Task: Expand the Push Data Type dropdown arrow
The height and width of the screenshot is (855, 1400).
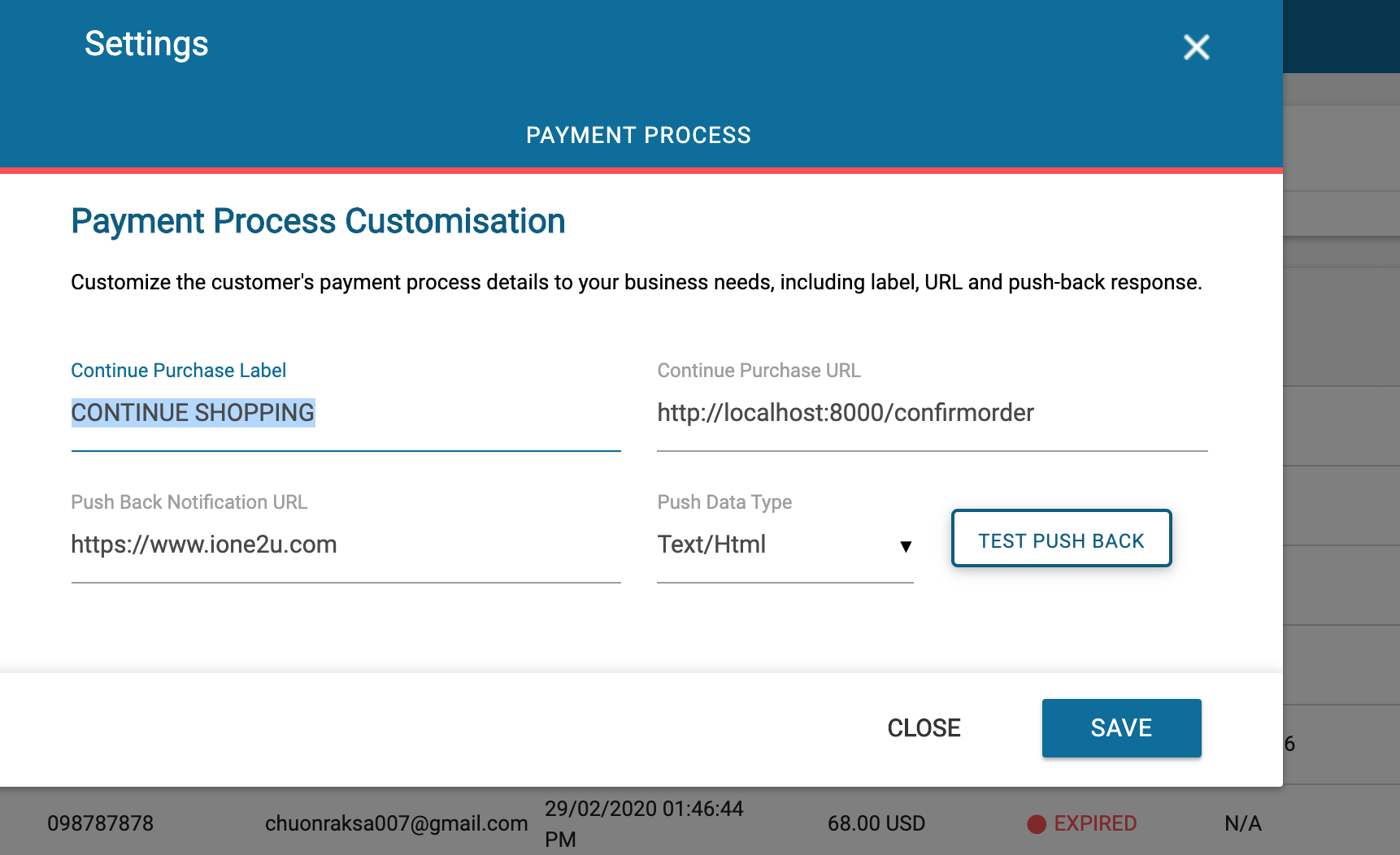Action: pyautogui.click(x=906, y=546)
